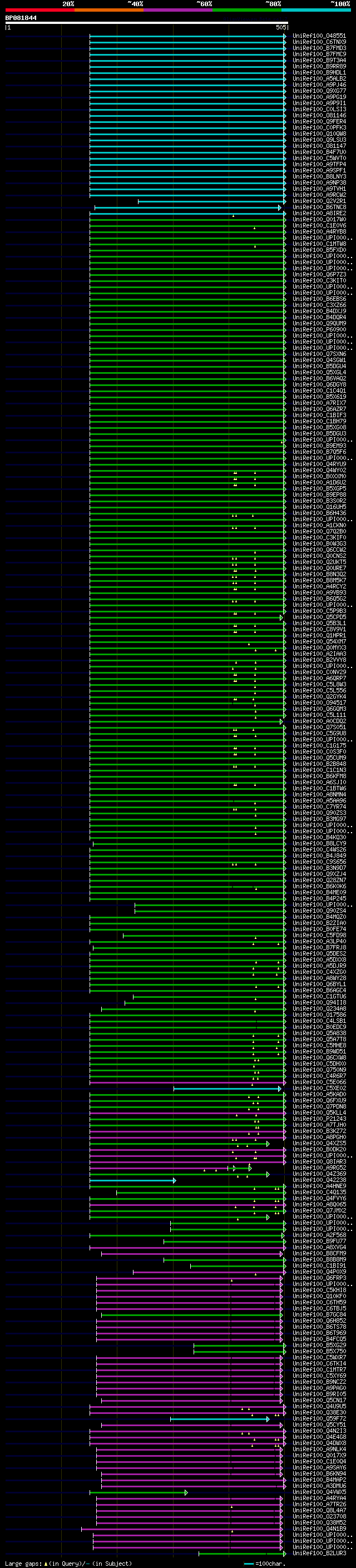Click label UniRef100_Q4DWX8
The height and width of the screenshot is (1568, 356).
tap(319, 1443)
